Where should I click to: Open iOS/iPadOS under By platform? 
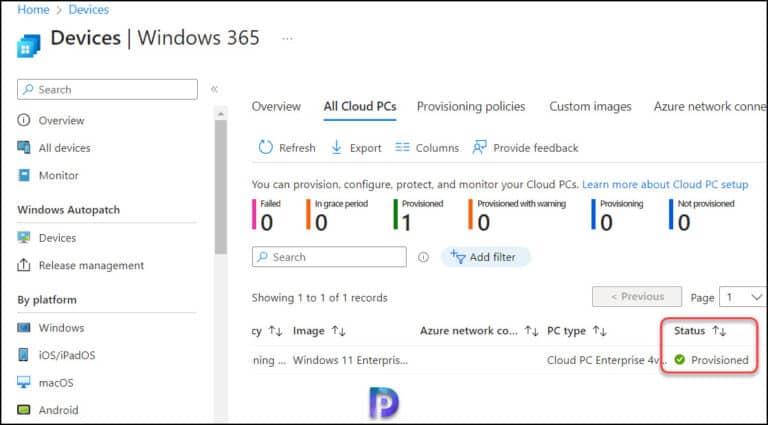click(67, 355)
